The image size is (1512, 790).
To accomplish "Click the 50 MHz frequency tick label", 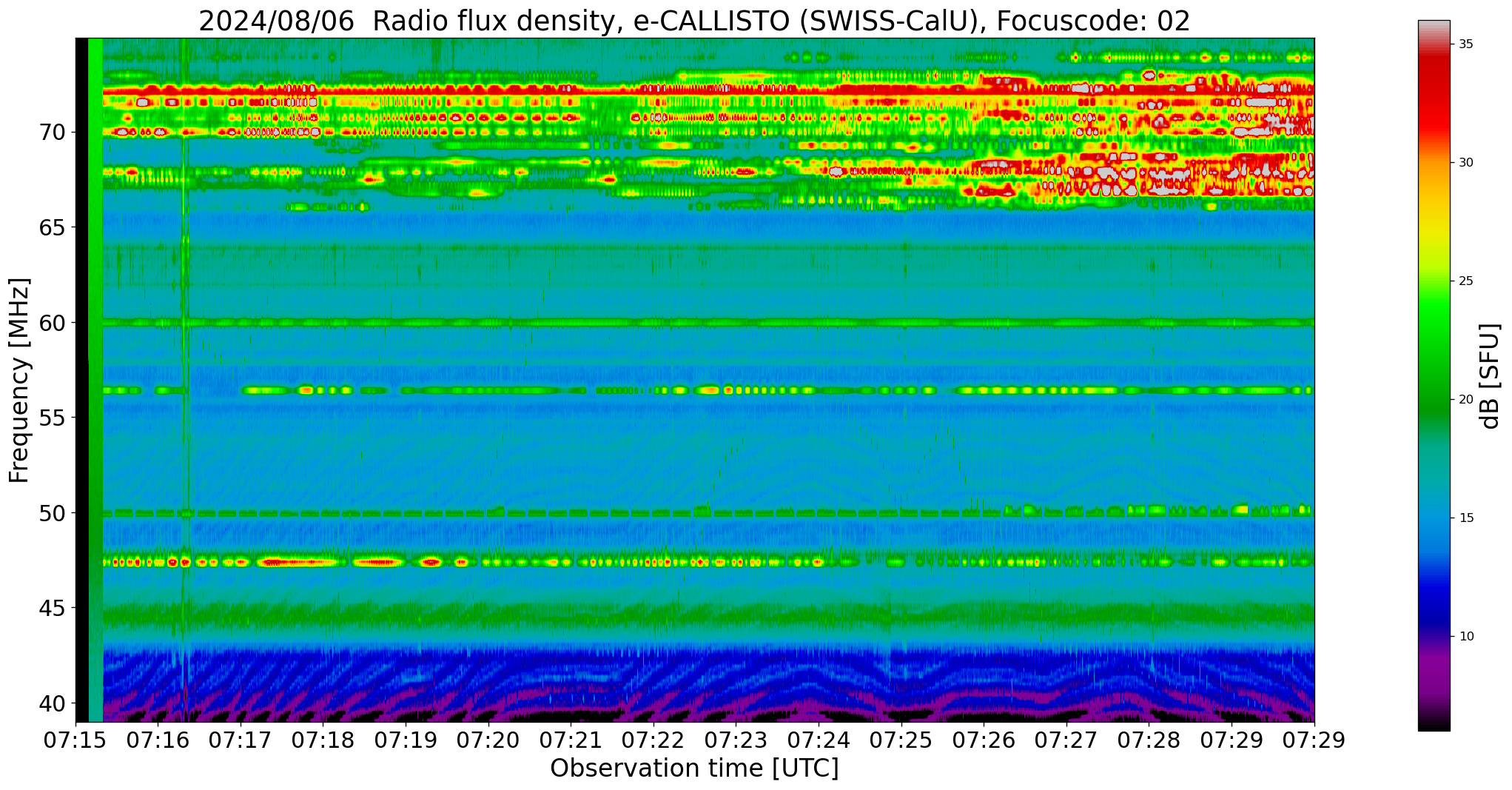I will 52,512.
